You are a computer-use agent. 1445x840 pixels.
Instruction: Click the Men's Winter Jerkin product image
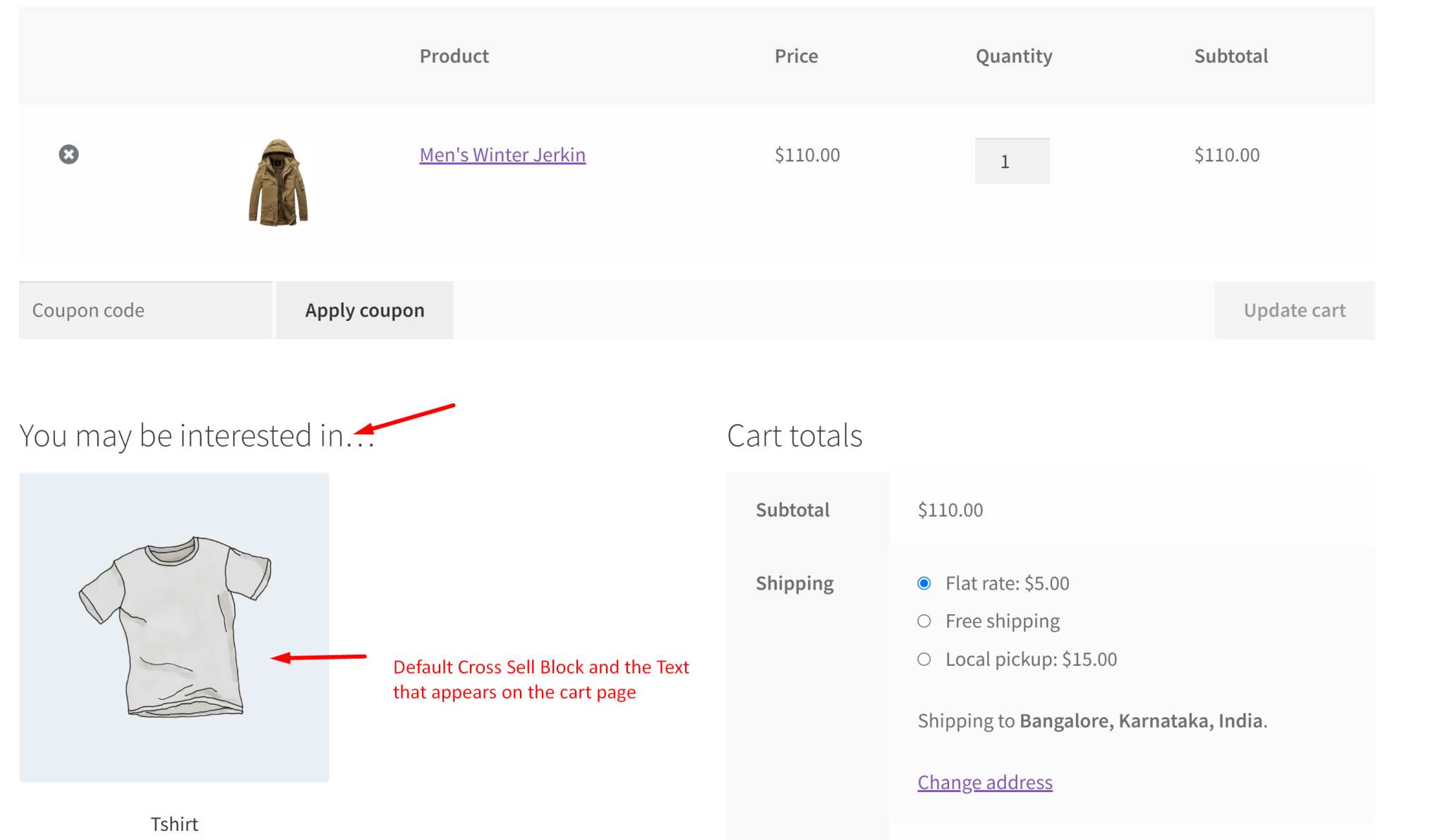(x=277, y=182)
